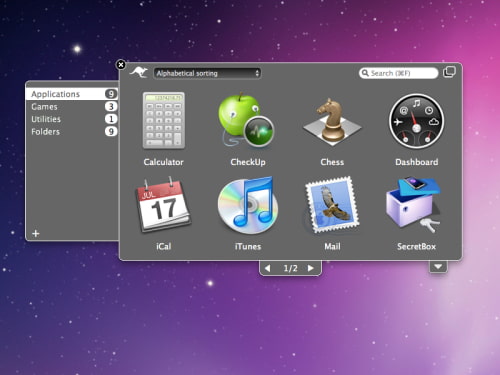Click inside the Search field

tap(398, 73)
